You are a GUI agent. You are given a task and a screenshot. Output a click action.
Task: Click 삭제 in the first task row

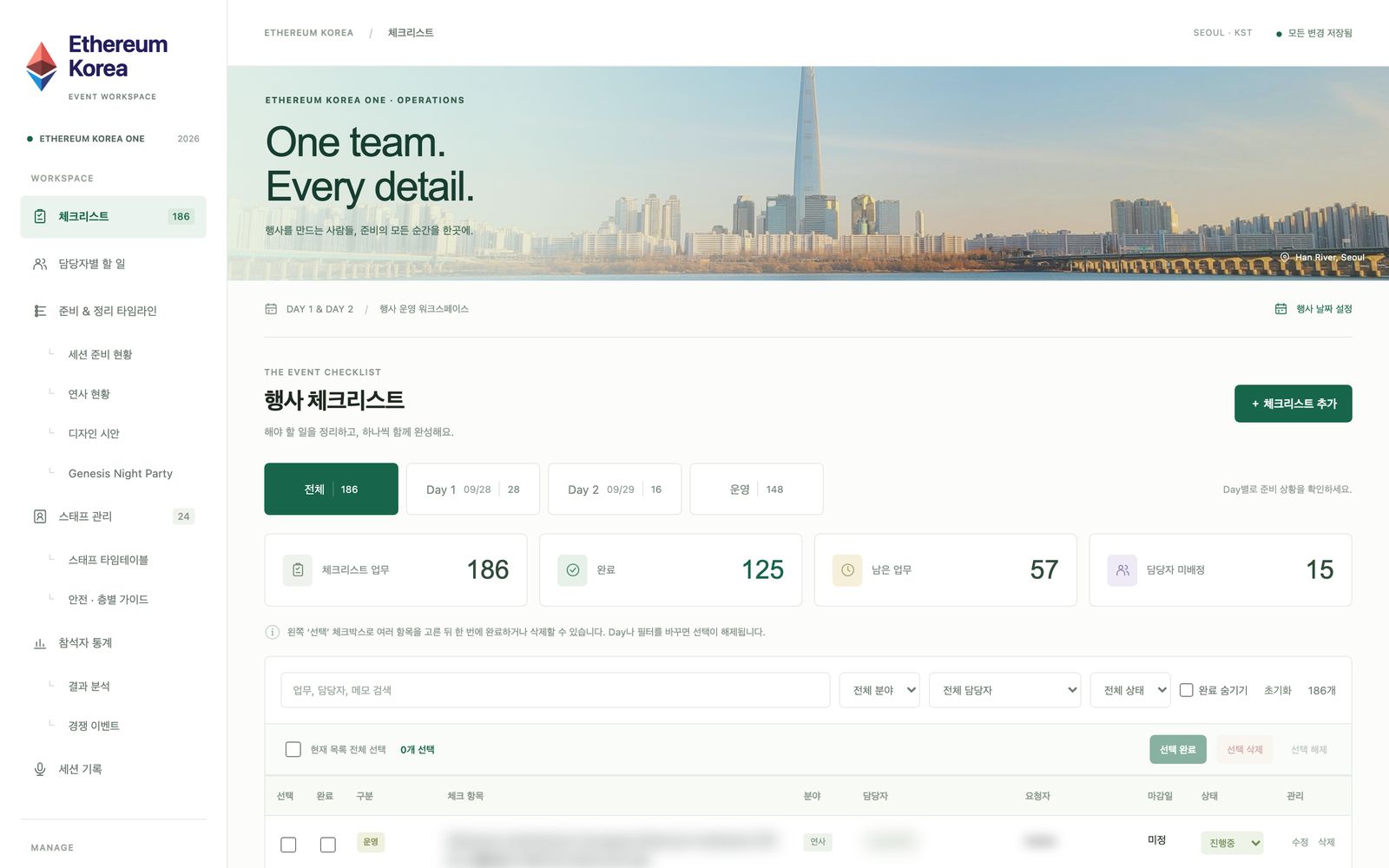click(x=1326, y=842)
